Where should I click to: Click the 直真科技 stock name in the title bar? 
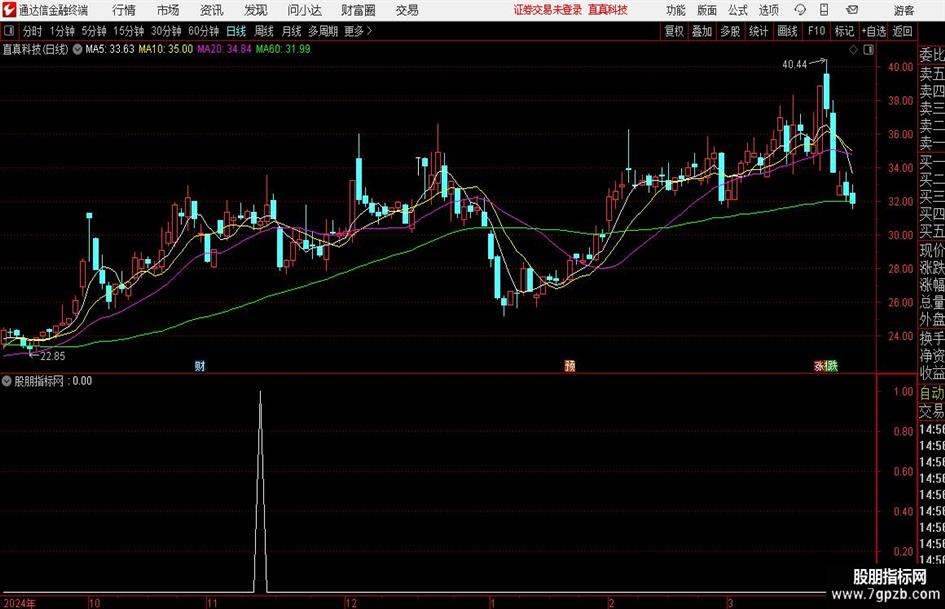(608, 10)
